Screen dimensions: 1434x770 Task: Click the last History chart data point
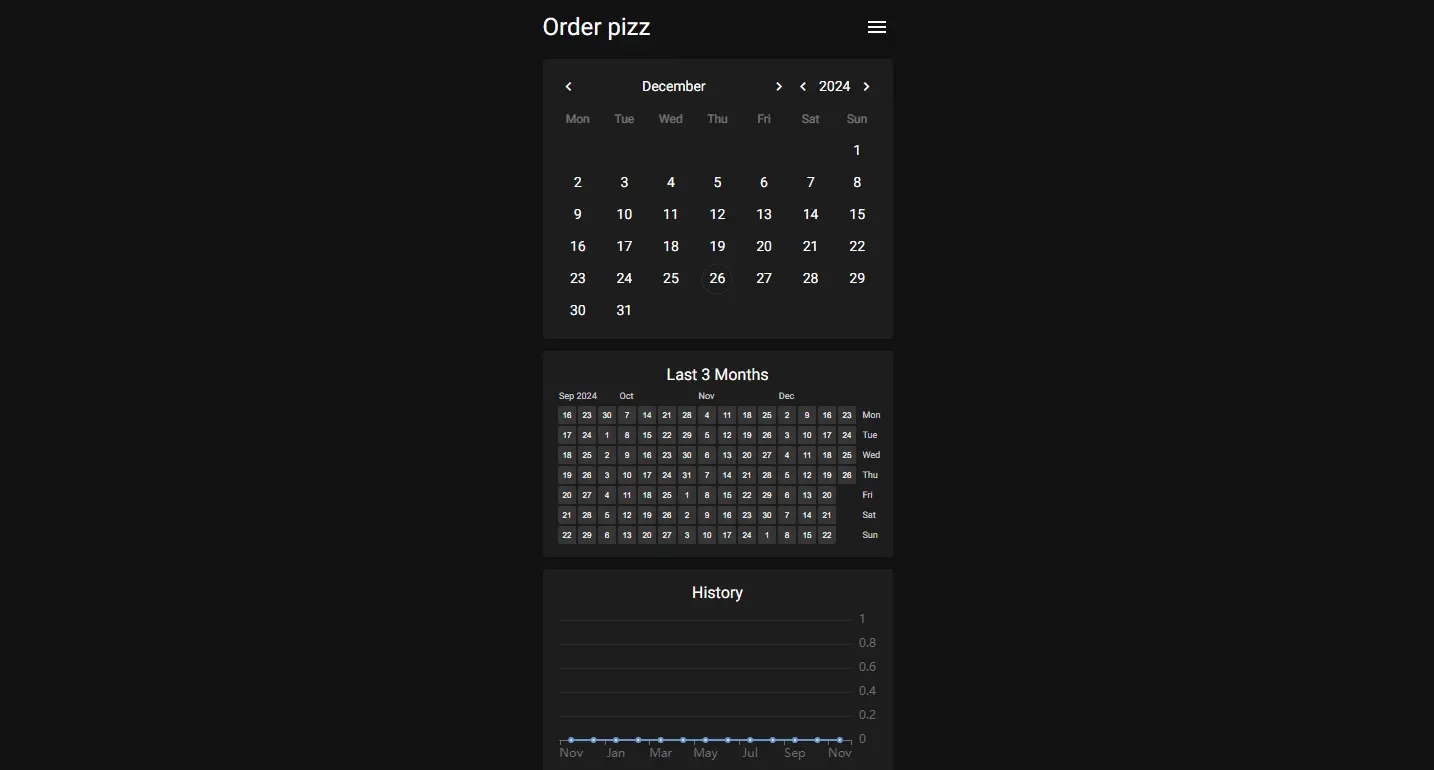coord(839,740)
